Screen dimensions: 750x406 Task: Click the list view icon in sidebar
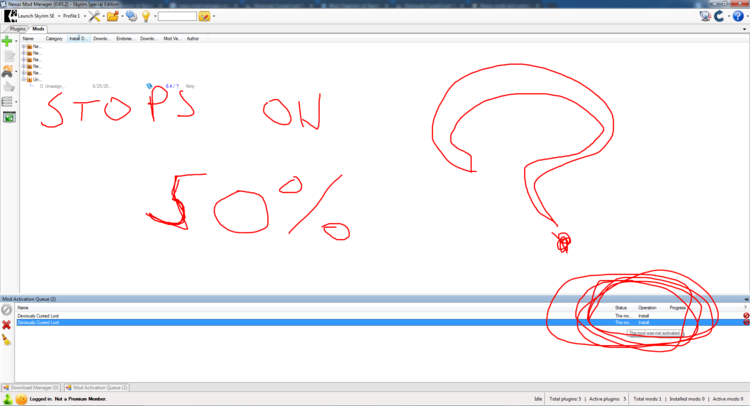7,101
